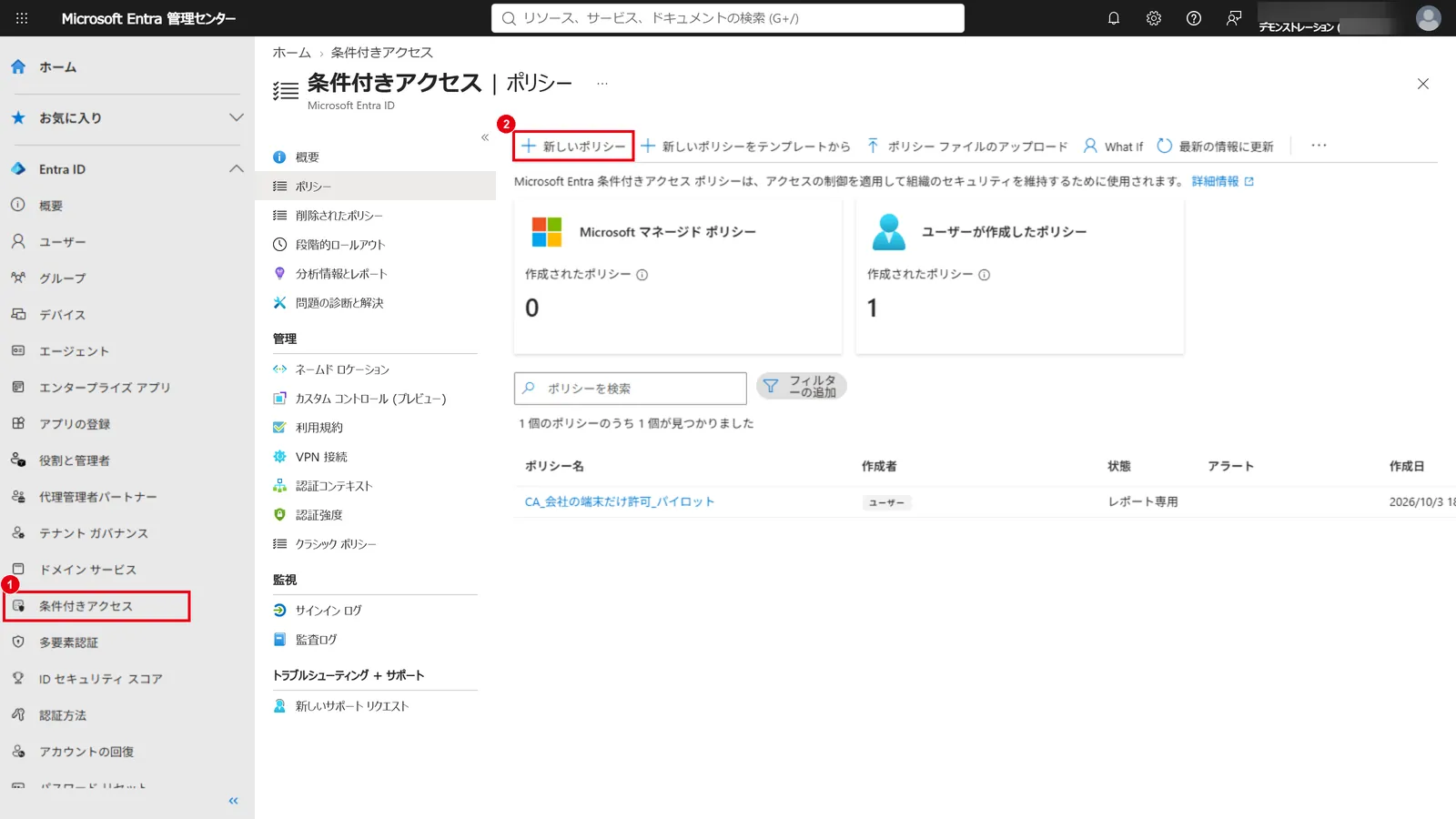Open notifications bell icon
1456x819 pixels.
[x=1113, y=18]
